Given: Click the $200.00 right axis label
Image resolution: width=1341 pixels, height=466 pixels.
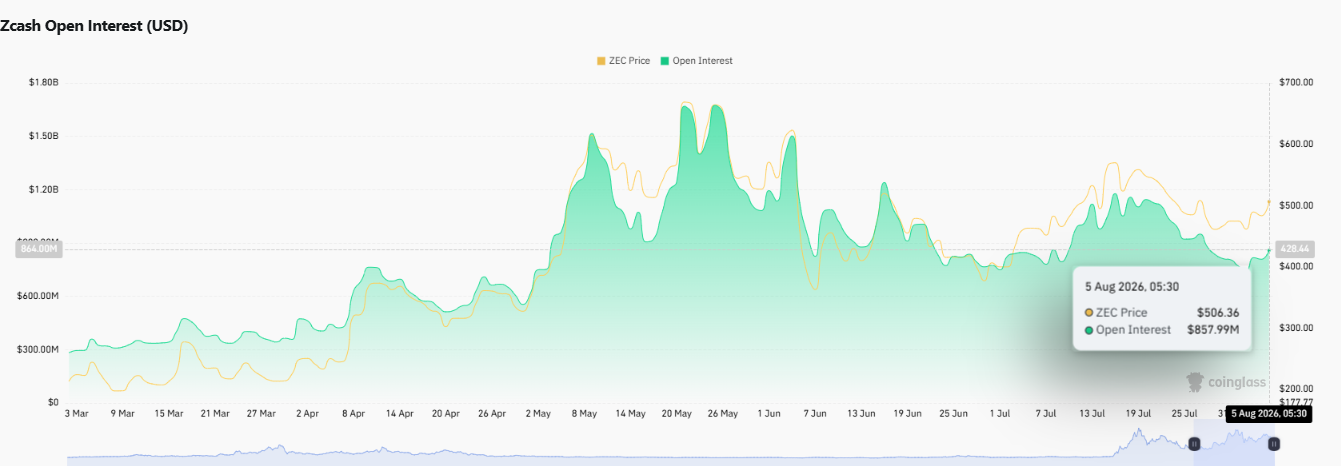Looking at the screenshot, I should coord(1296,389).
